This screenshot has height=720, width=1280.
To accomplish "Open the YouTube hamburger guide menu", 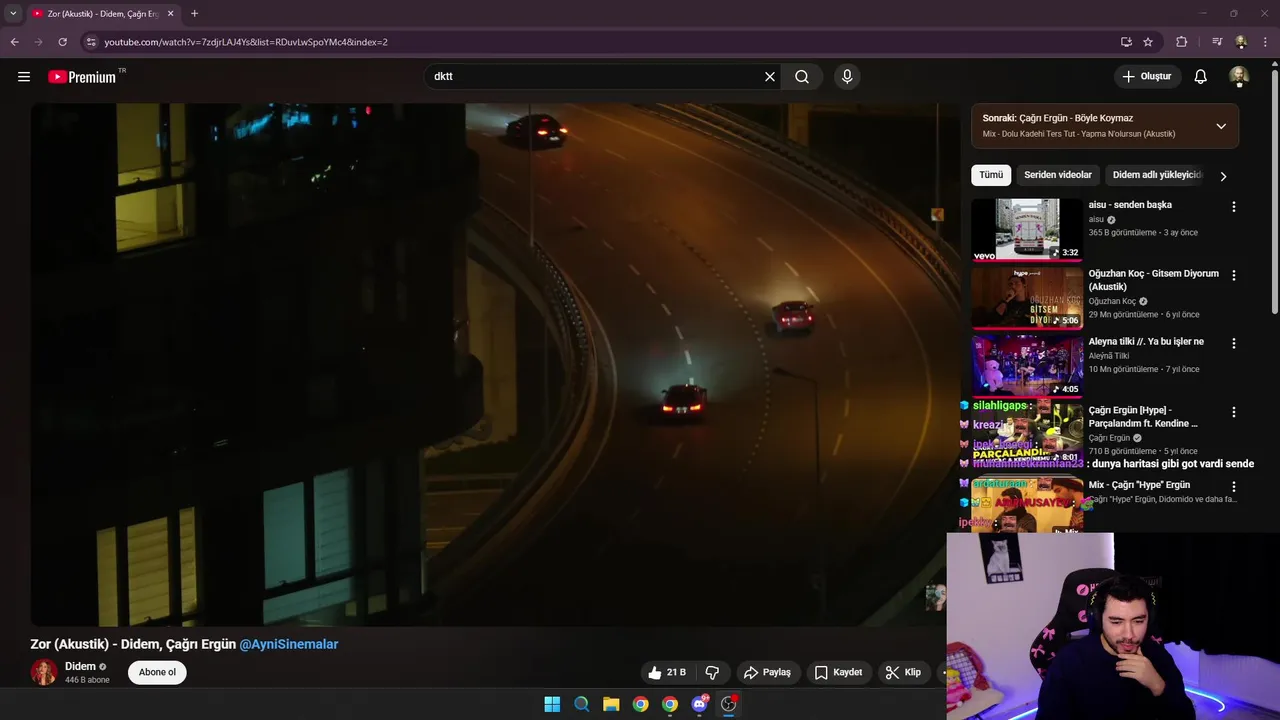I will tap(24, 76).
